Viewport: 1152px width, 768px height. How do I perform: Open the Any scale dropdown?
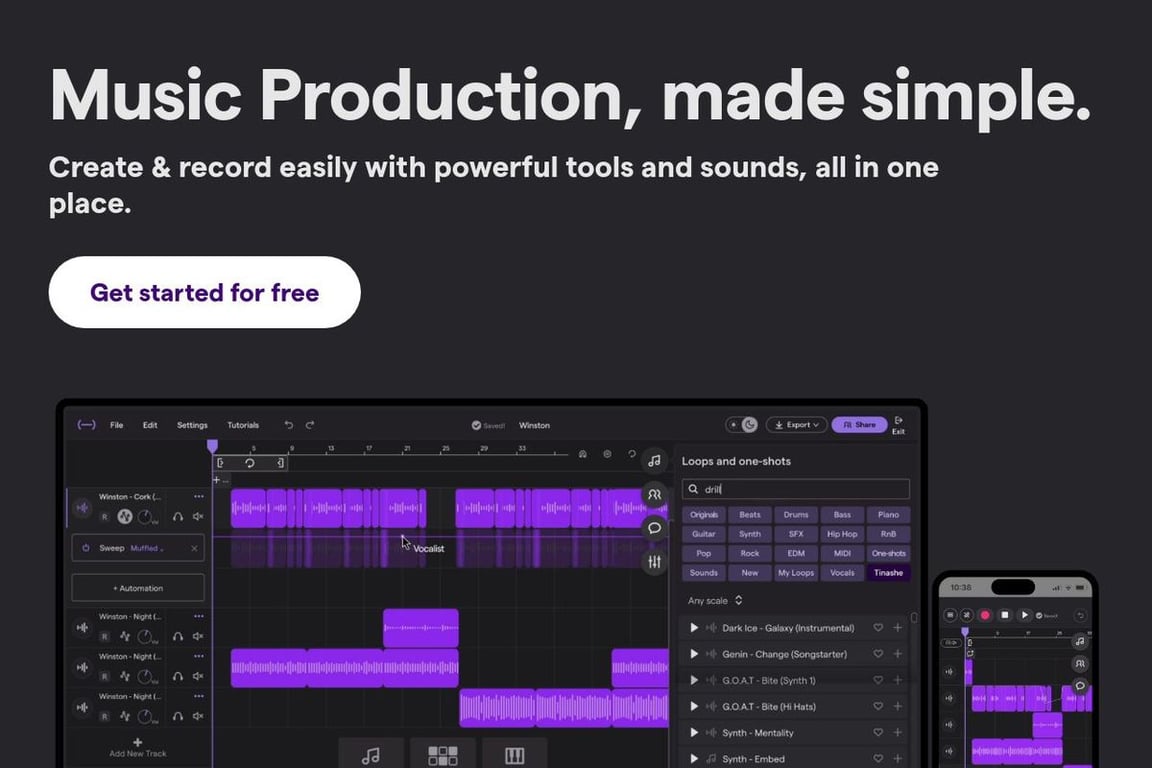coord(715,601)
